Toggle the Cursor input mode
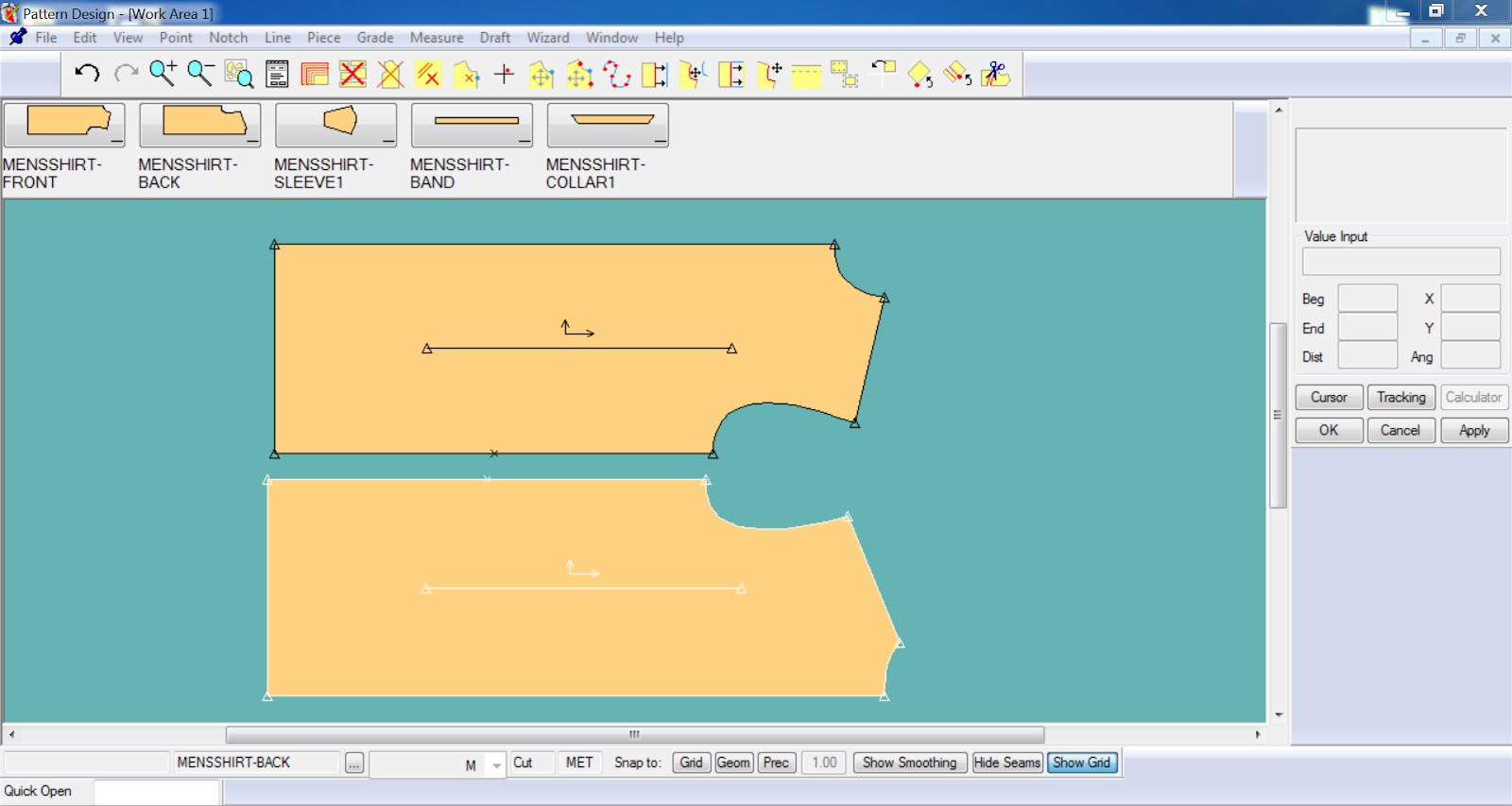Screen dimensions: 1512x806 (x=1329, y=398)
